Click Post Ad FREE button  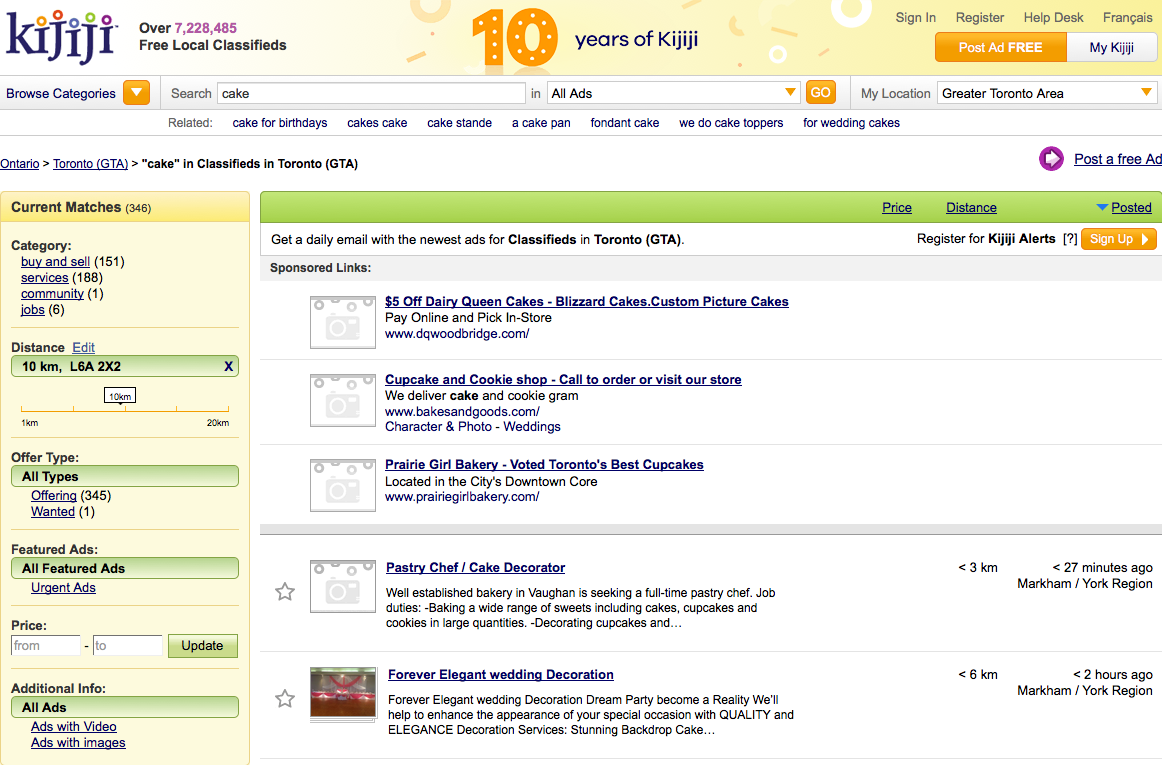(1000, 47)
